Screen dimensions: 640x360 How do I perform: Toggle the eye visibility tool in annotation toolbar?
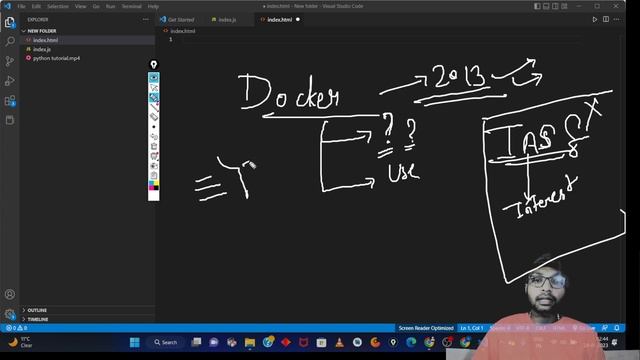[154, 78]
